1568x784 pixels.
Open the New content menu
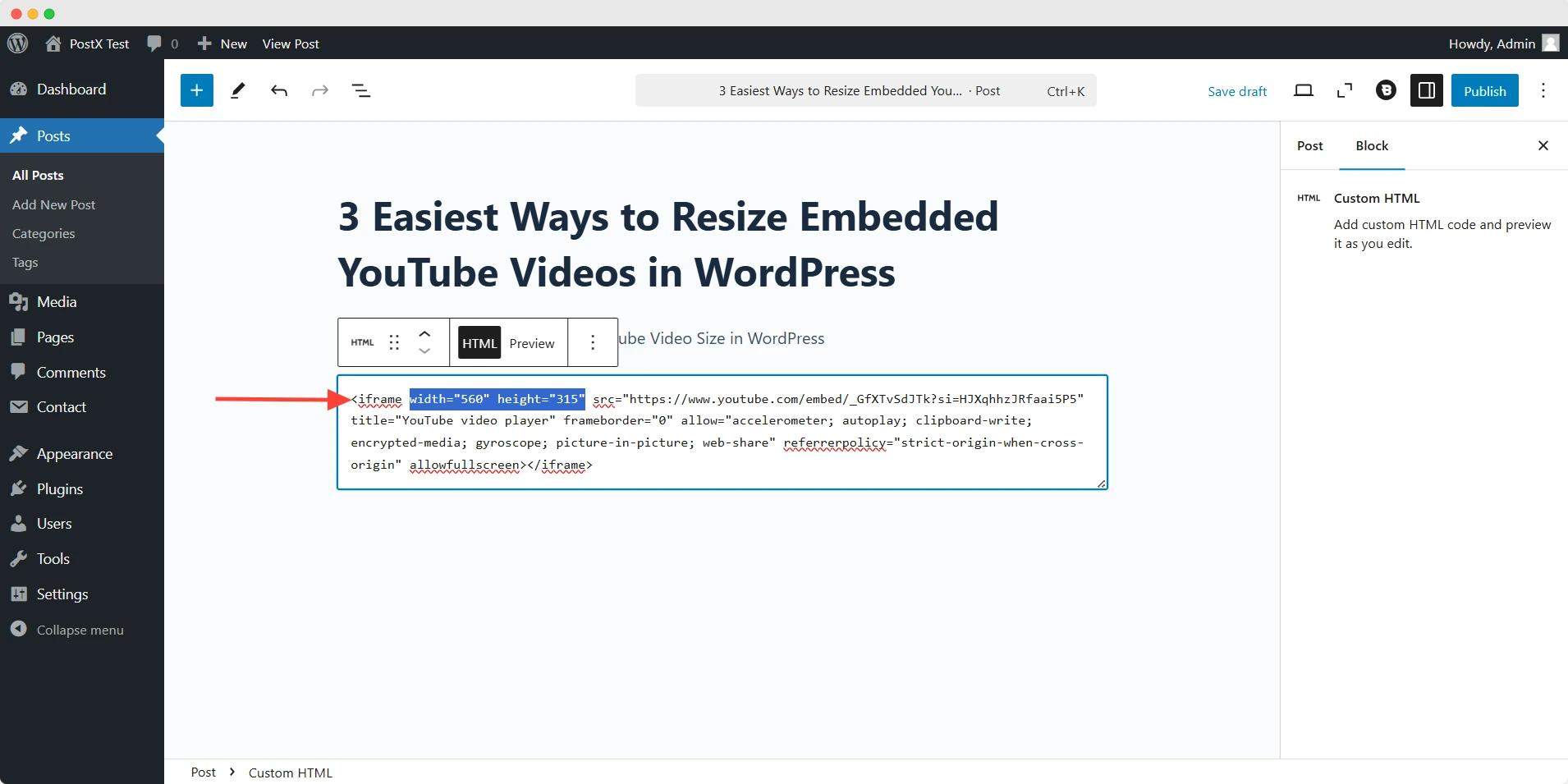pos(222,44)
